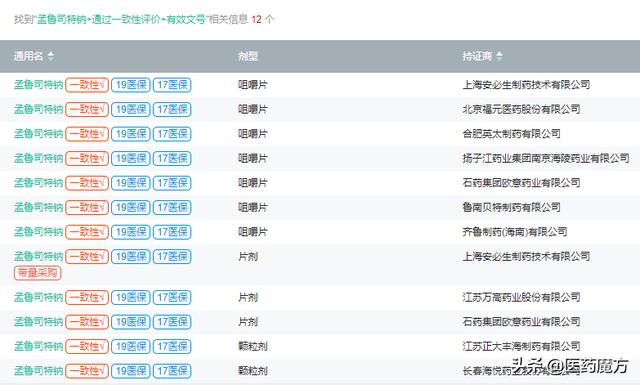Image resolution: width=640 pixels, height=385 pixels.
Task: Click 一致性√ tag in 鲁南贝特制药 row
Action: (x=87, y=207)
